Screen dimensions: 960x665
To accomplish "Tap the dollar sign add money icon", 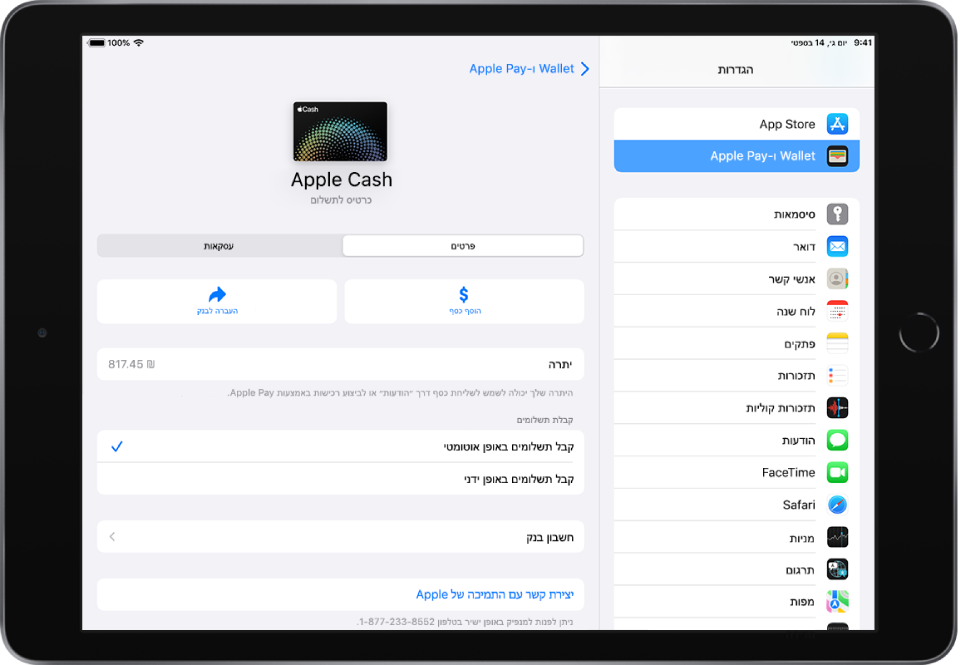I will tap(463, 295).
